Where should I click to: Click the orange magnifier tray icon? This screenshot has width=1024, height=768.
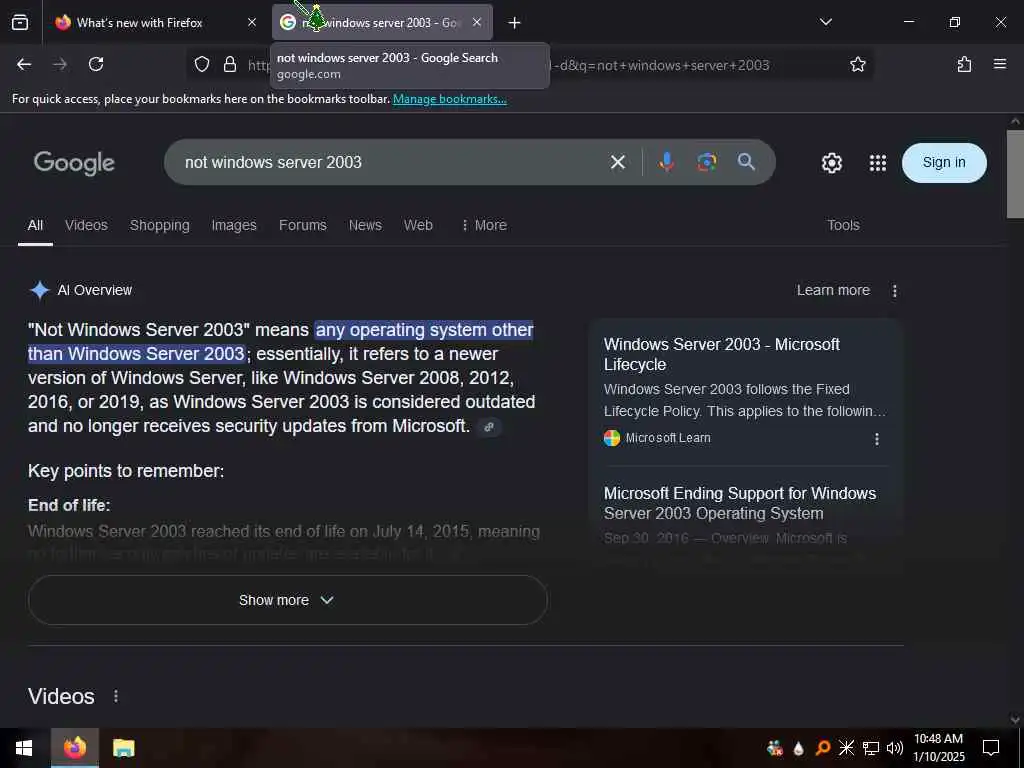(823, 748)
